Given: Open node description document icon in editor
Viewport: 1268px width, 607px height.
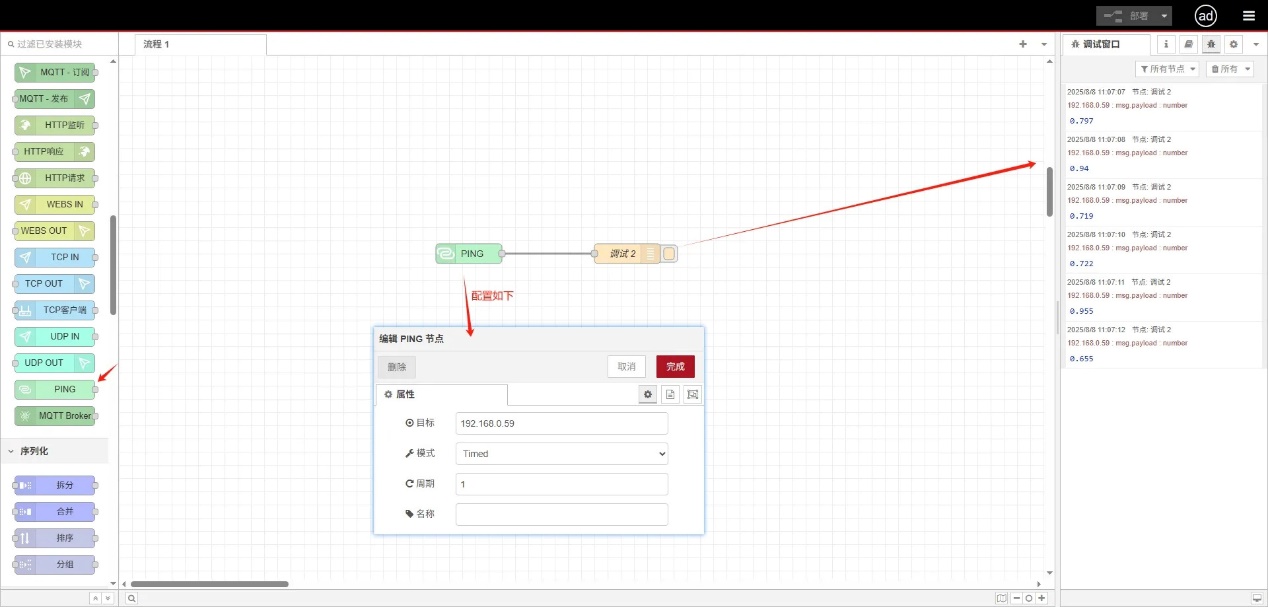Looking at the screenshot, I should (670, 395).
